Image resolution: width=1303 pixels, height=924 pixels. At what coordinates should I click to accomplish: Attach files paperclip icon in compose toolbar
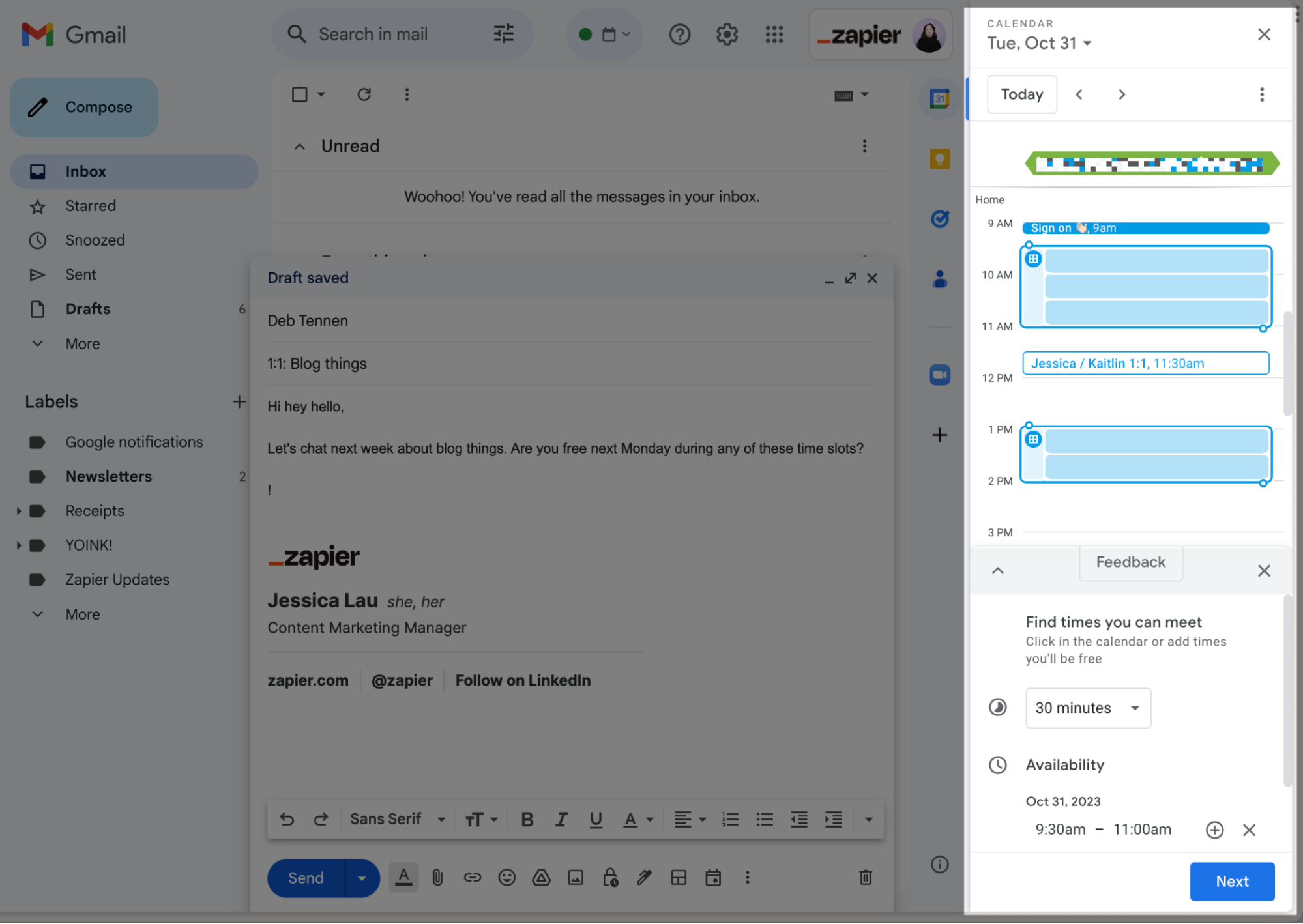click(437, 878)
